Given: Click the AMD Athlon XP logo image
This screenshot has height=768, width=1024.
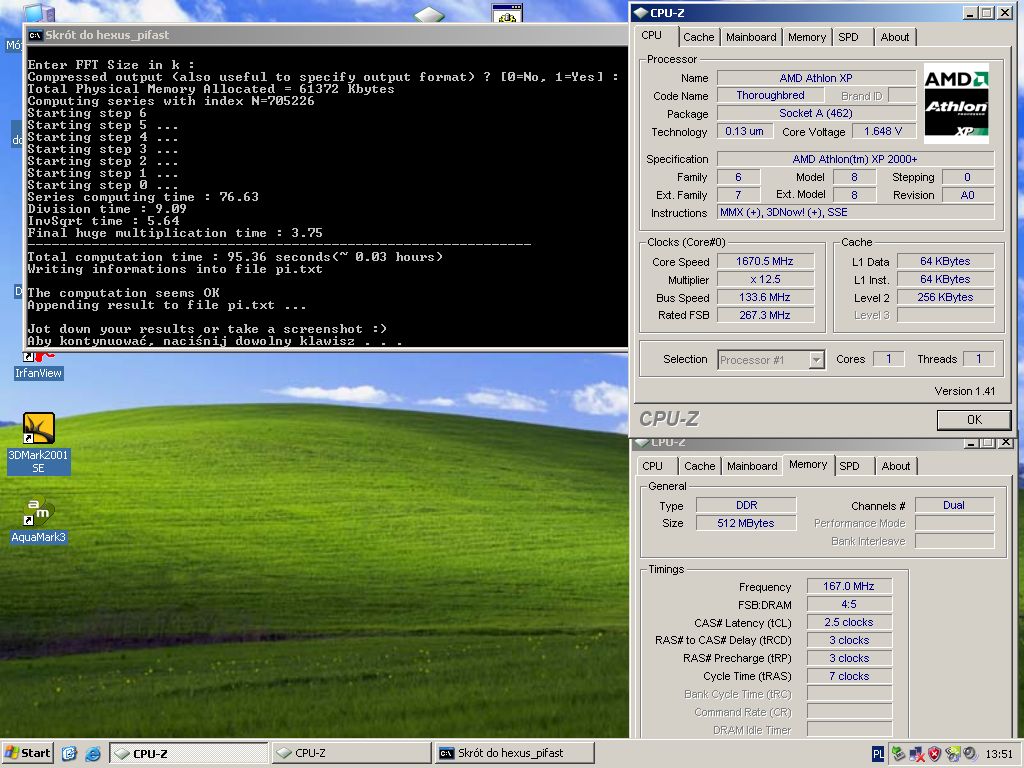Looking at the screenshot, I should (956, 103).
